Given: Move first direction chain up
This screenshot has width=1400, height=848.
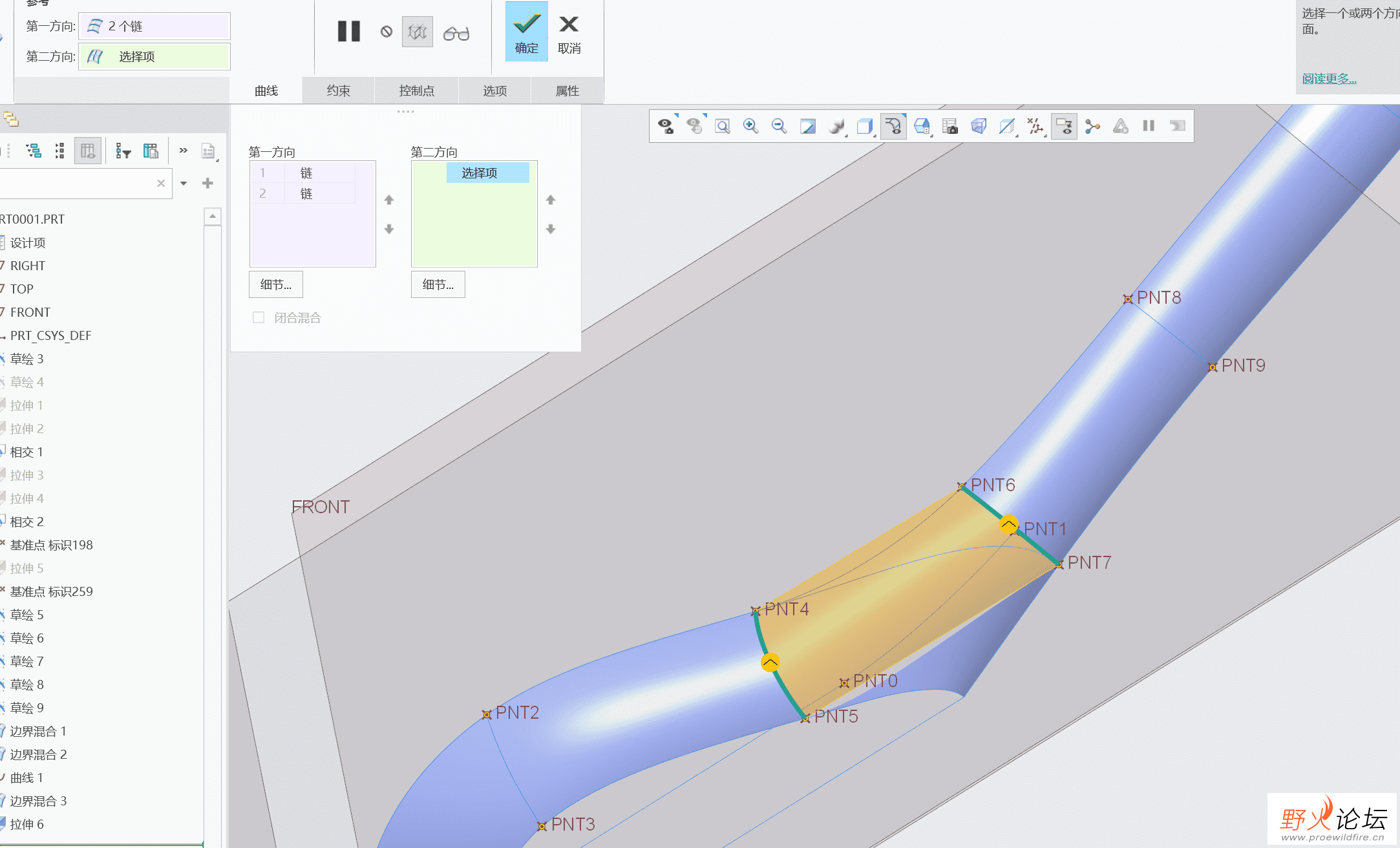Looking at the screenshot, I should coord(389,200).
